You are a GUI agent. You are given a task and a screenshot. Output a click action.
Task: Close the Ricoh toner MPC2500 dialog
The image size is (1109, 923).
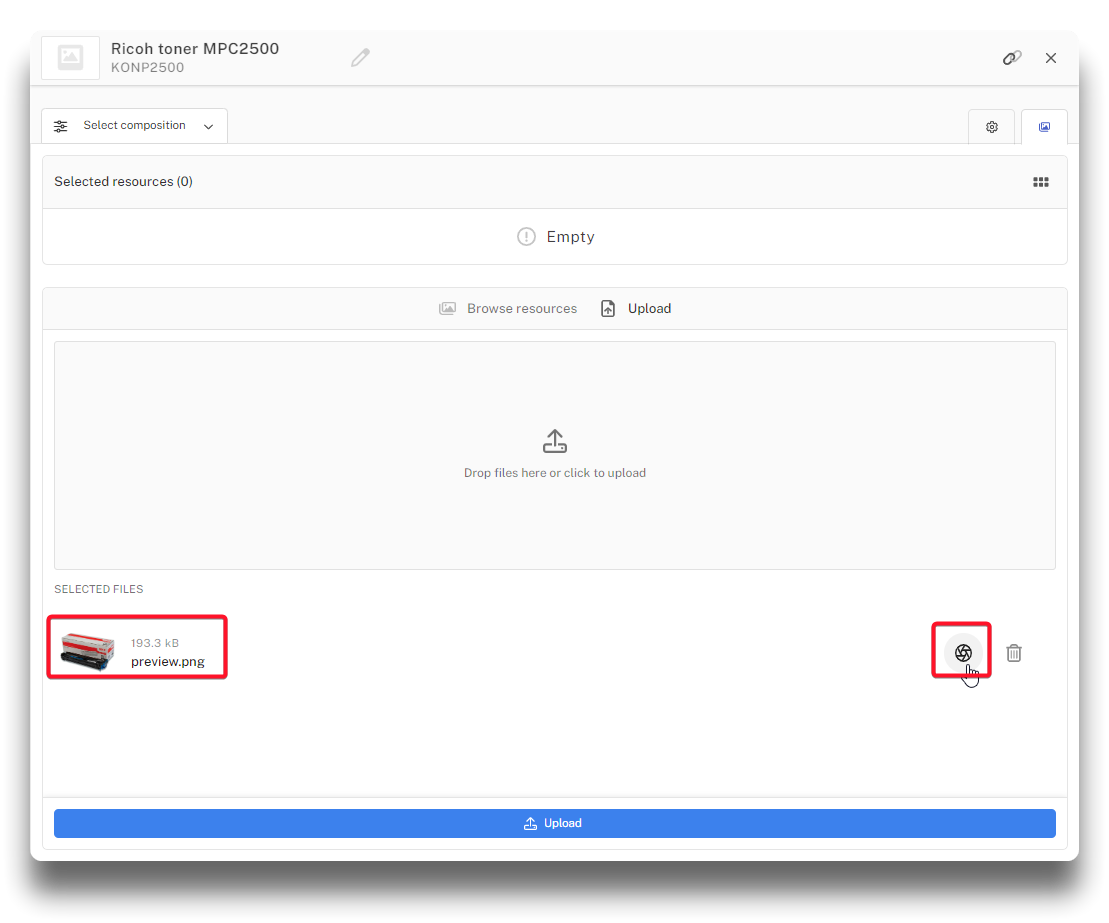(1050, 58)
